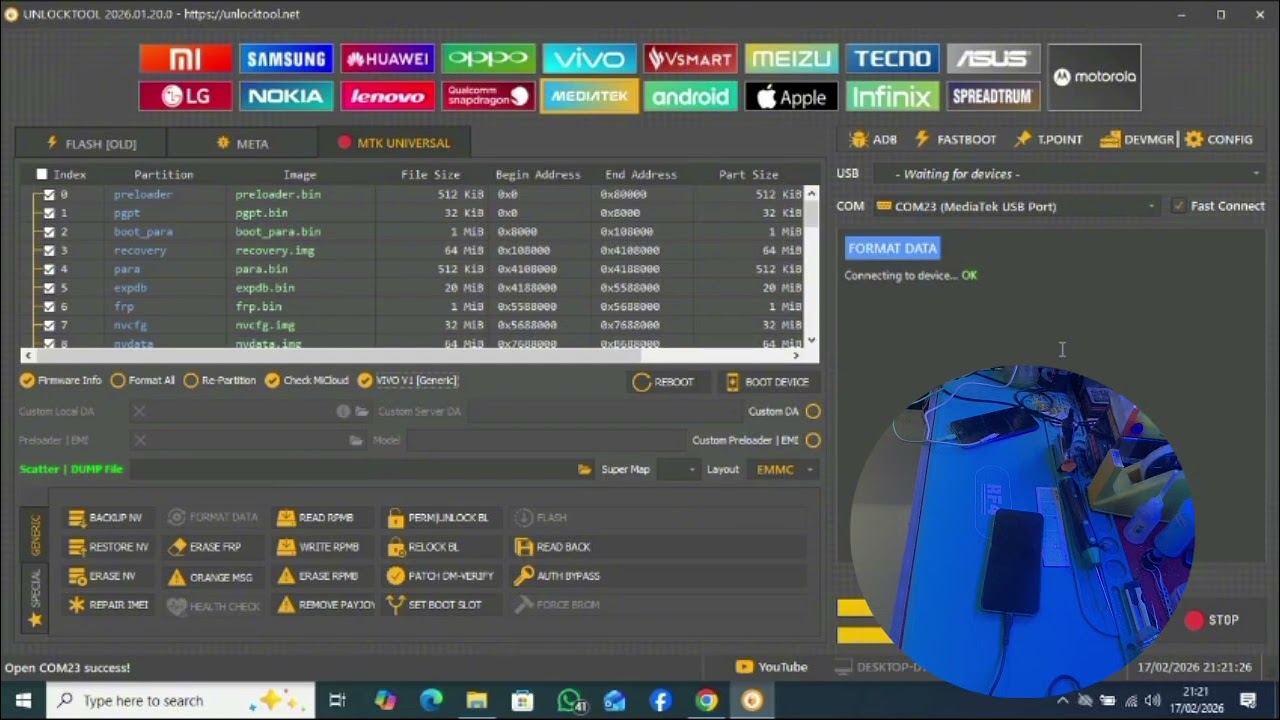Open the Android module tile
Image resolution: width=1280 pixels, height=720 pixels.
pyautogui.click(x=691, y=96)
